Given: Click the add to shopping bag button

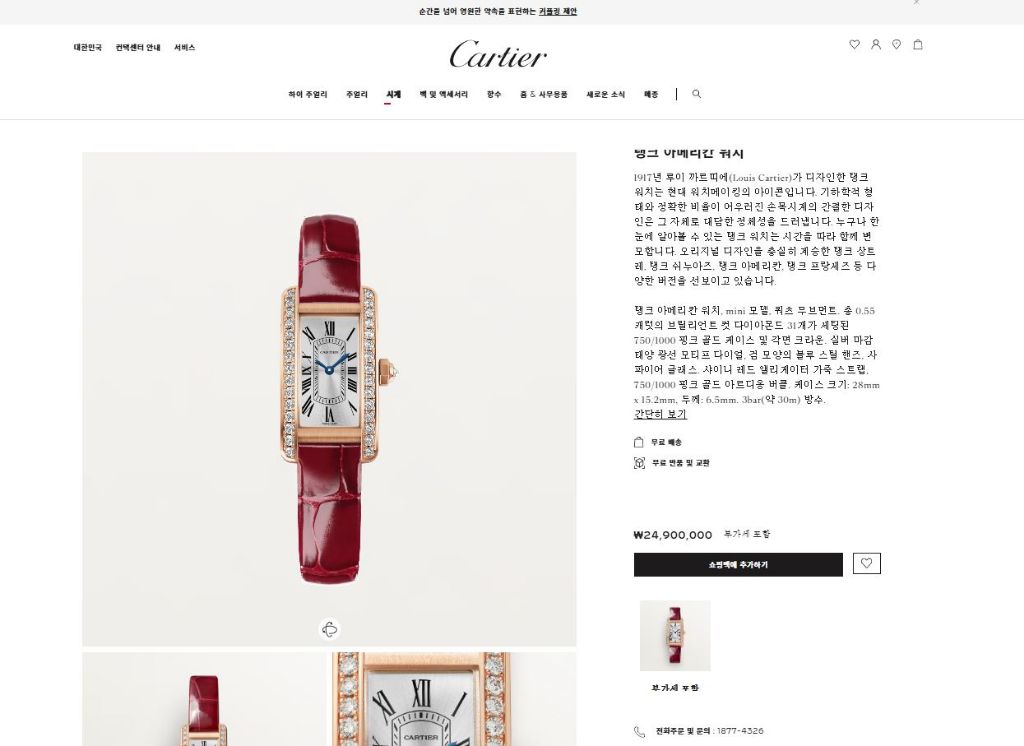Looking at the screenshot, I should tap(738, 564).
